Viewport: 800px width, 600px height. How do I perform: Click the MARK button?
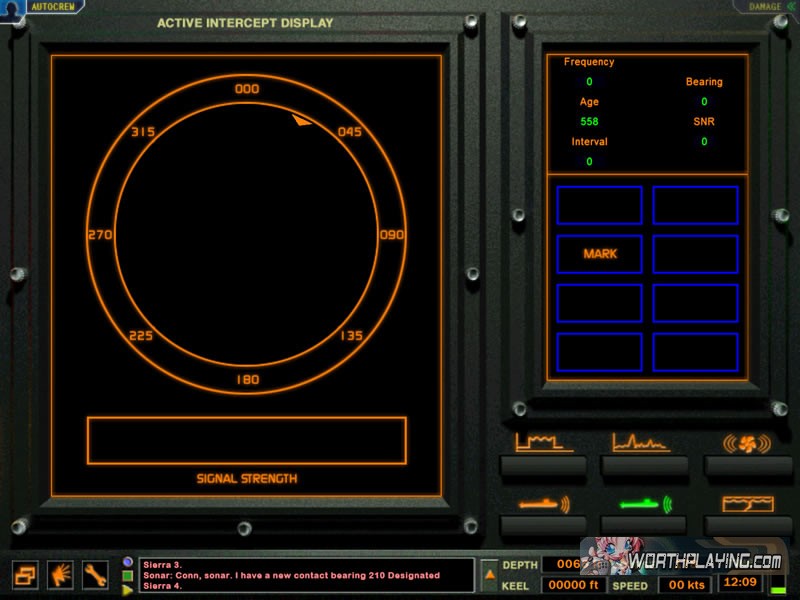point(599,254)
